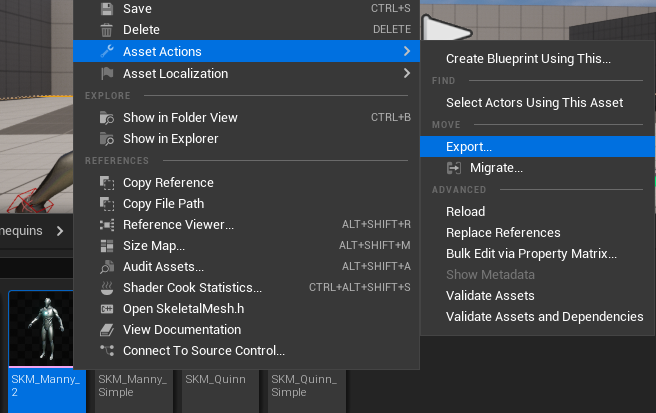Click the Shader Cook Statistics icon

[107, 288]
